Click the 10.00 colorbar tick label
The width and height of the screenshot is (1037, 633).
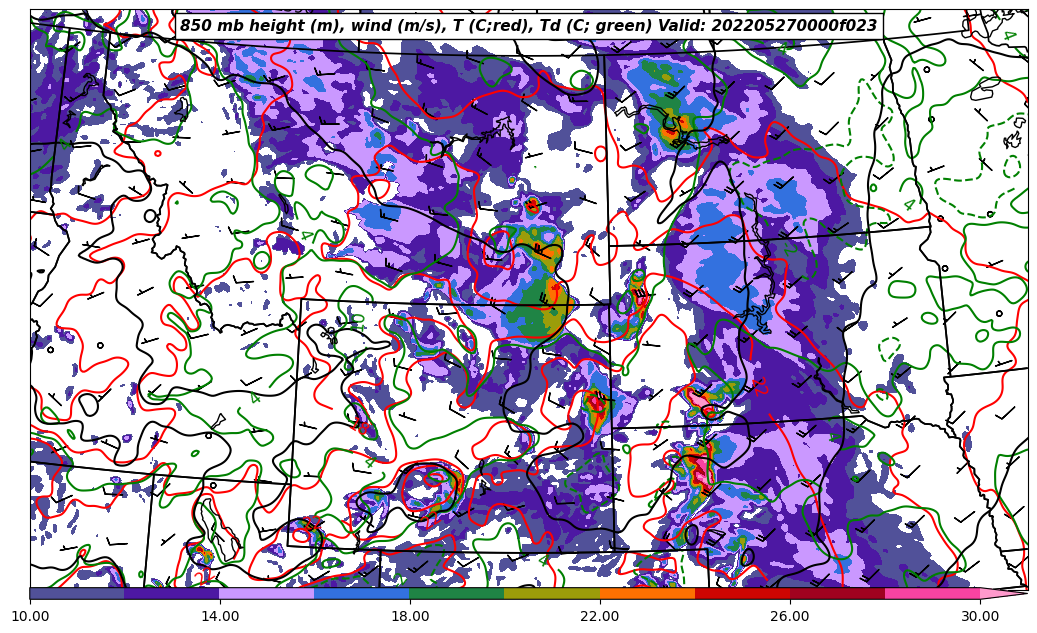(30, 617)
